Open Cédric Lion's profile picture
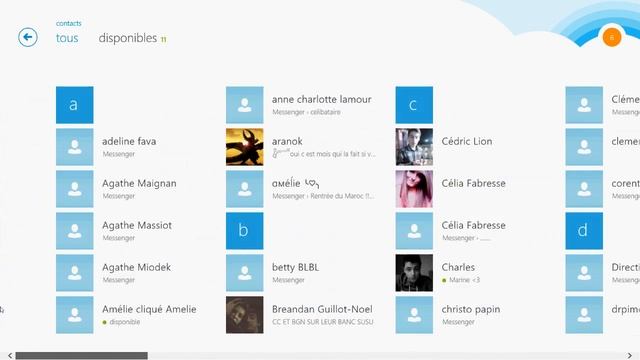Image resolution: width=640 pixels, height=360 pixels. pos(414,147)
